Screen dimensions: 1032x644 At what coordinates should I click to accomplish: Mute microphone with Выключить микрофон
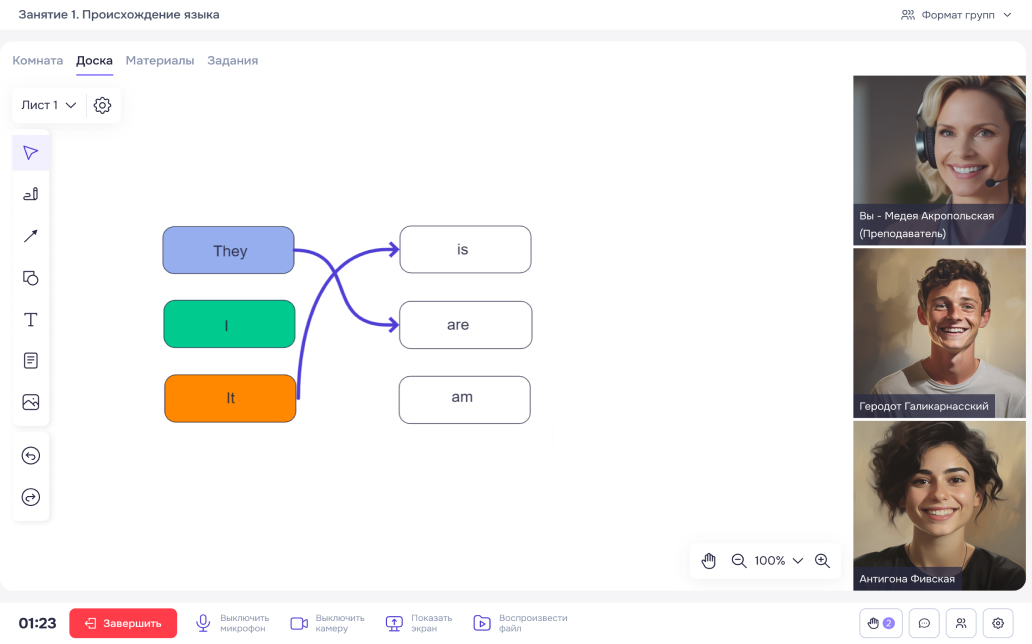tap(232, 623)
